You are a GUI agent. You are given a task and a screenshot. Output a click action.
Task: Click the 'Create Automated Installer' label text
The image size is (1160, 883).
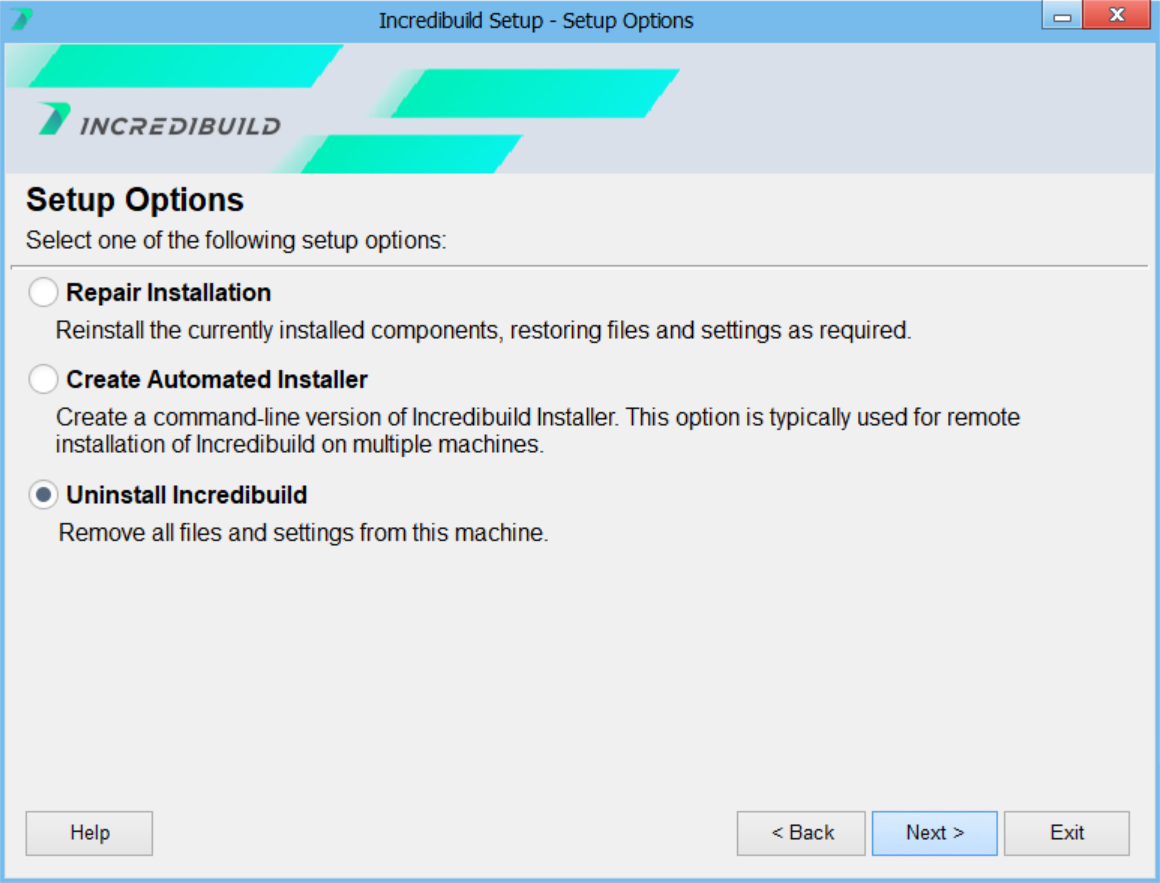point(217,380)
